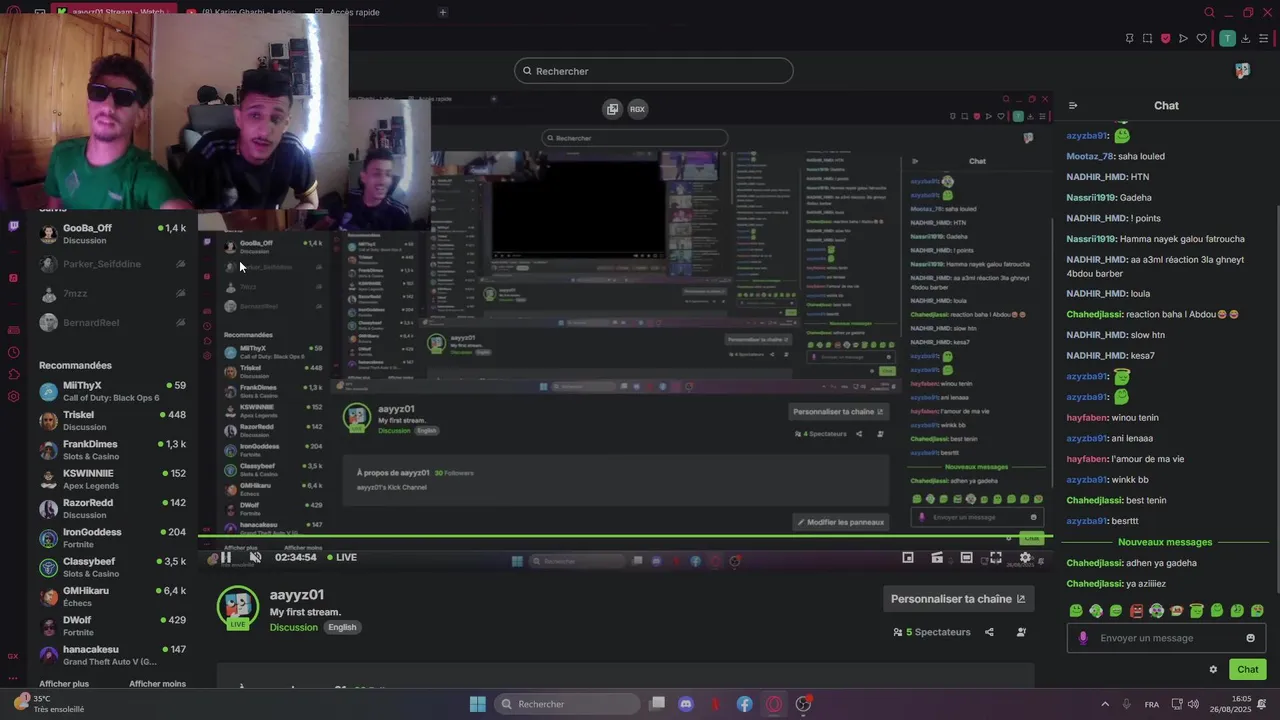Image resolution: width=1280 pixels, height=720 pixels.
Task: Open the BernardReel offline channel
Action: pyautogui.click(x=112, y=322)
